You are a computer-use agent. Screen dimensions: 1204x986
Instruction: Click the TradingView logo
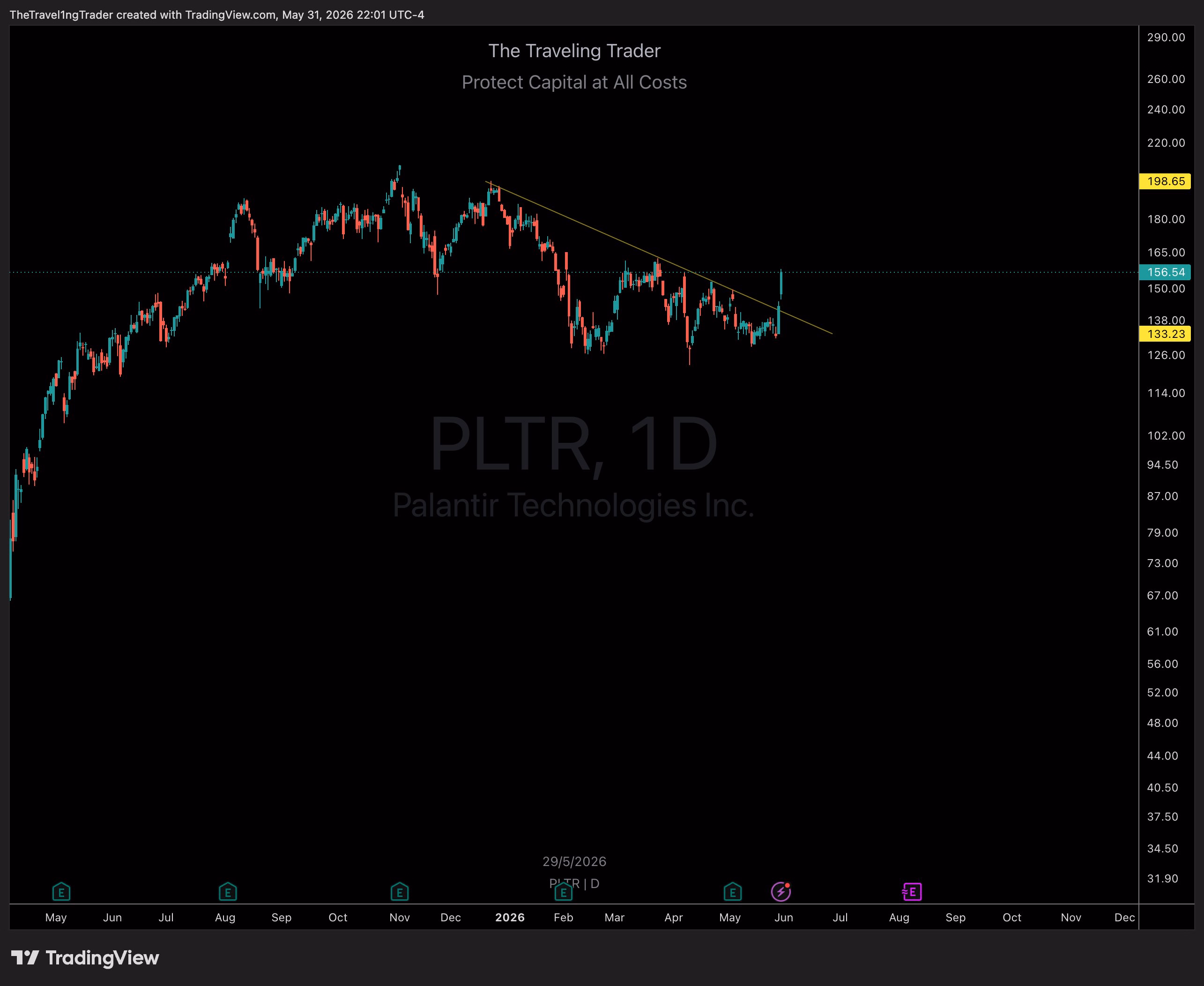(x=85, y=957)
